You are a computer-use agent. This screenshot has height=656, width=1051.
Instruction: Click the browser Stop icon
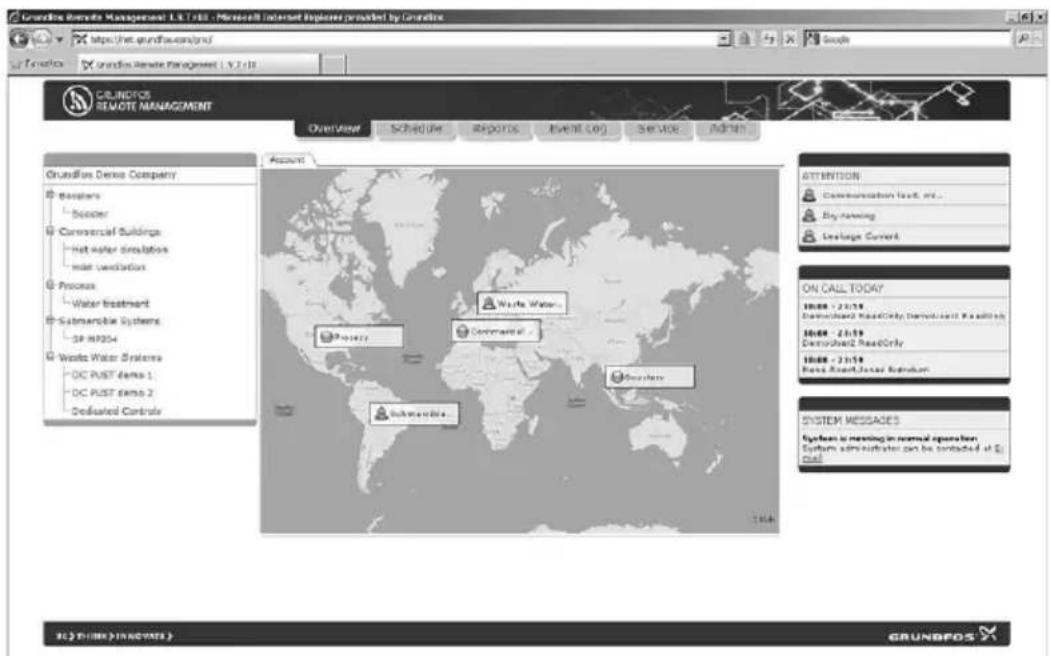tap(790, 40)
